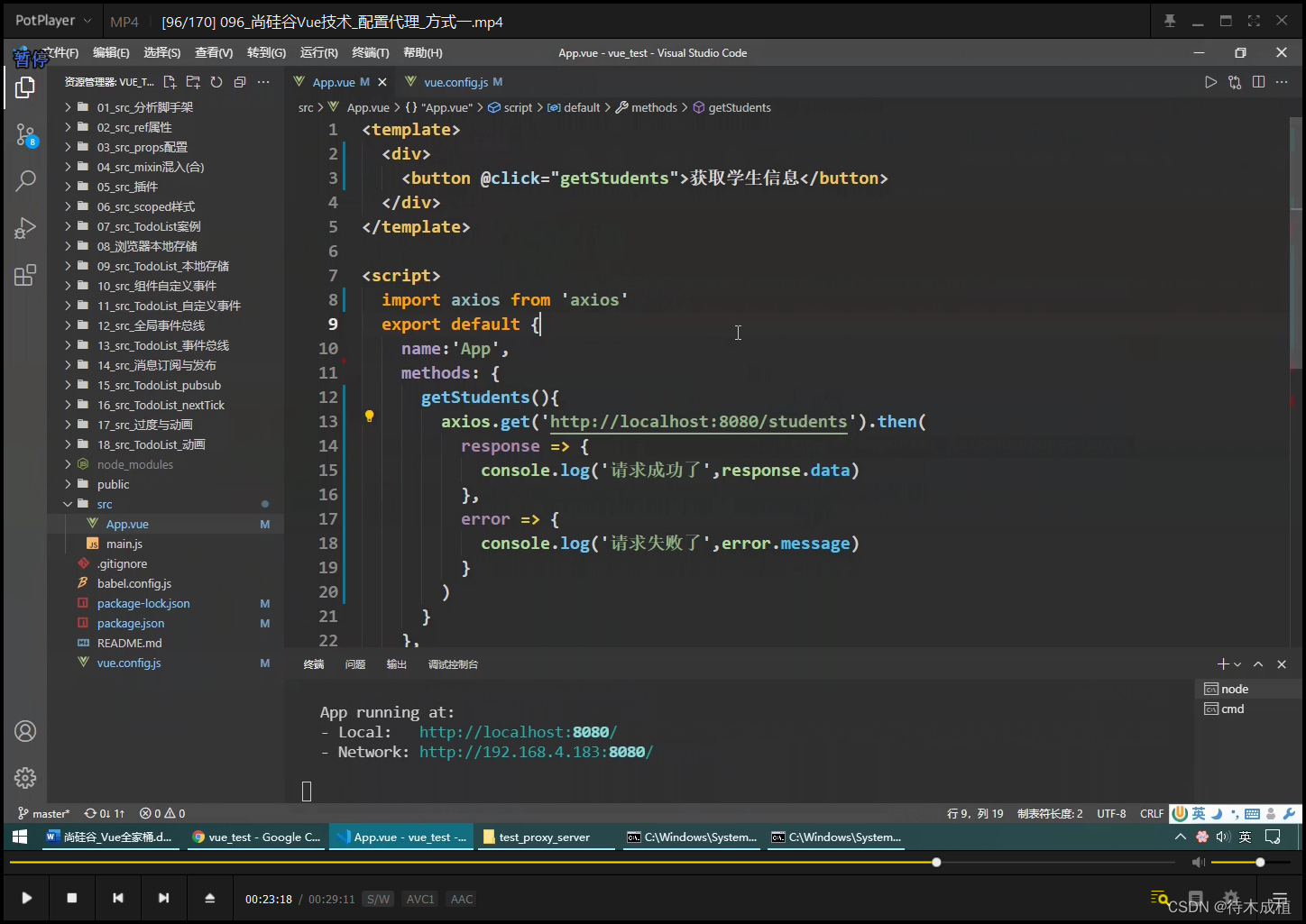Open PotPlayer main menu dropdown
This screenshot has height=924, width=1306.
pyautogui.click(x=53, y=20)
